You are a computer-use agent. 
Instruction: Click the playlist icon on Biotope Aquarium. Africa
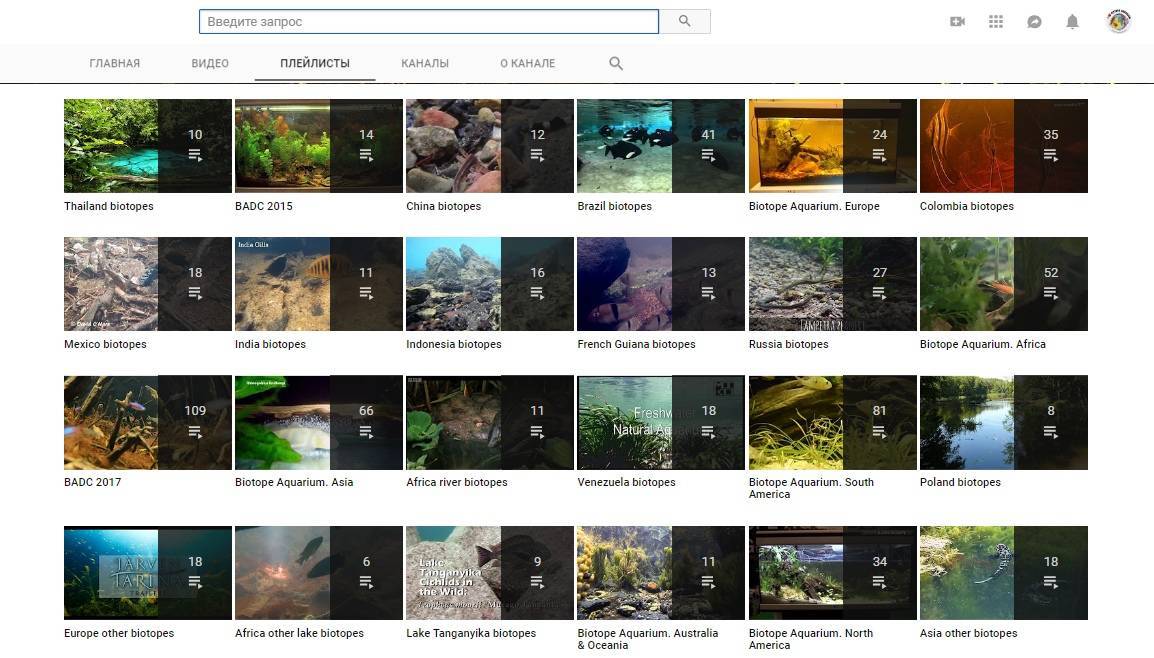(x=1050, y=291)
